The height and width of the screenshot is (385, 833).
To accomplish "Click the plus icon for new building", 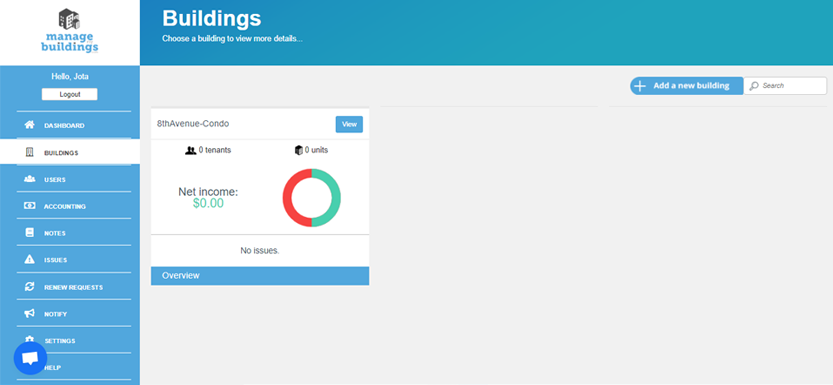I will click(x=640, y=86).
